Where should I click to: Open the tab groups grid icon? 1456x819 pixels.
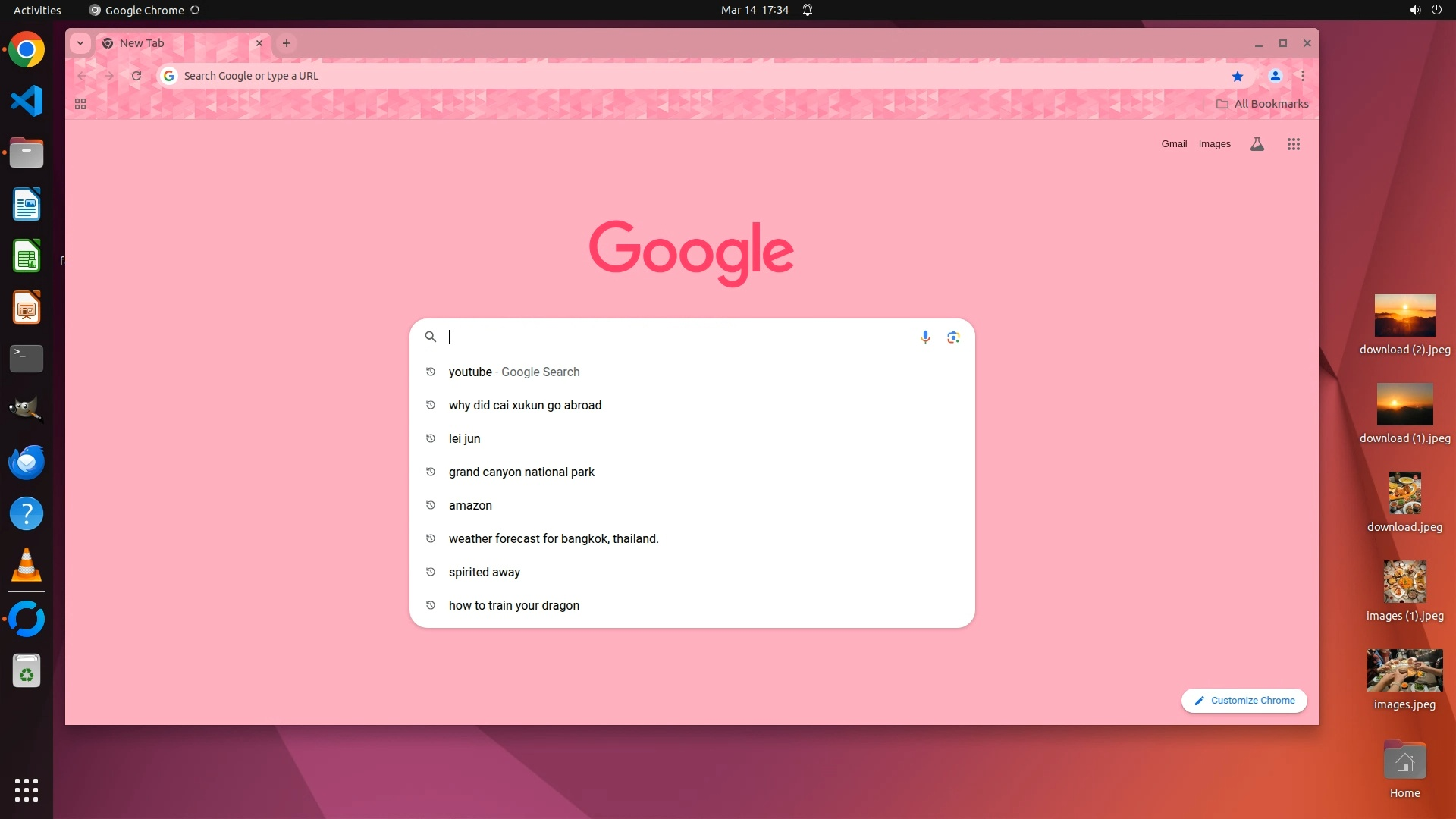[80, 104]
